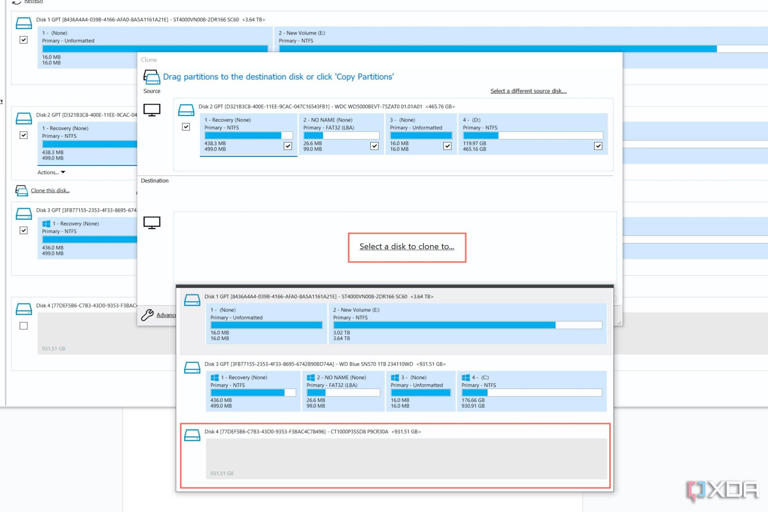Click 'Clone this disk...' link
Viewport: 768px width, 512px height.
click(x=50, y=191)
